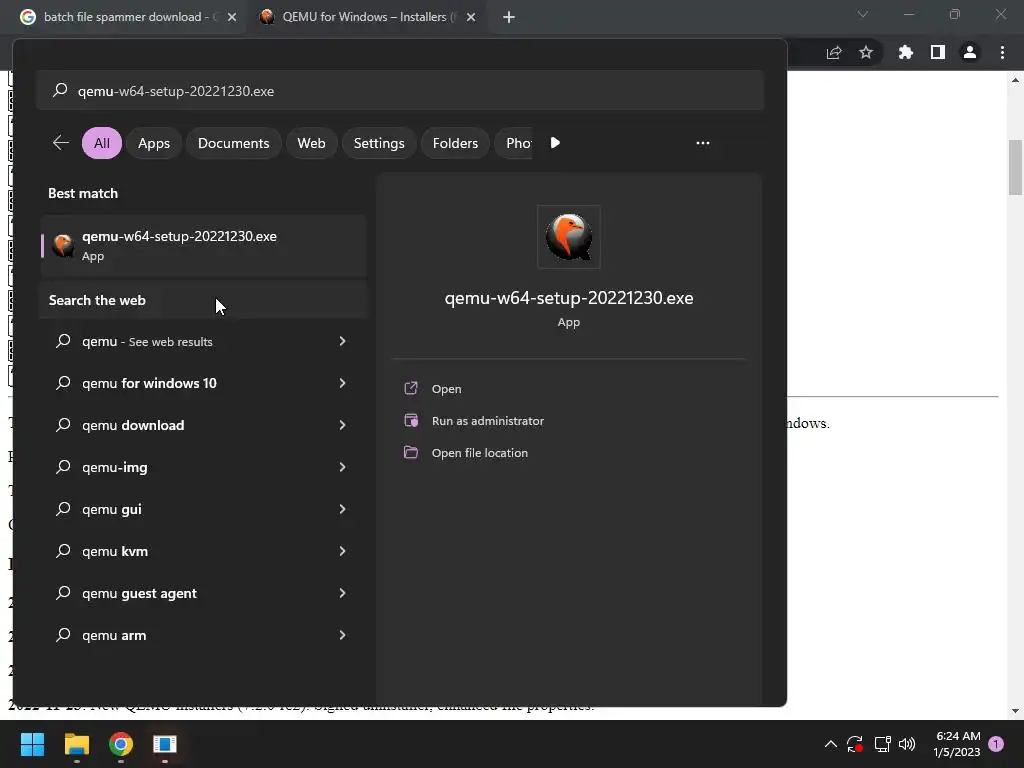Switch to the Apps filter
The image size is (1024, 768).
pos(153,143)
